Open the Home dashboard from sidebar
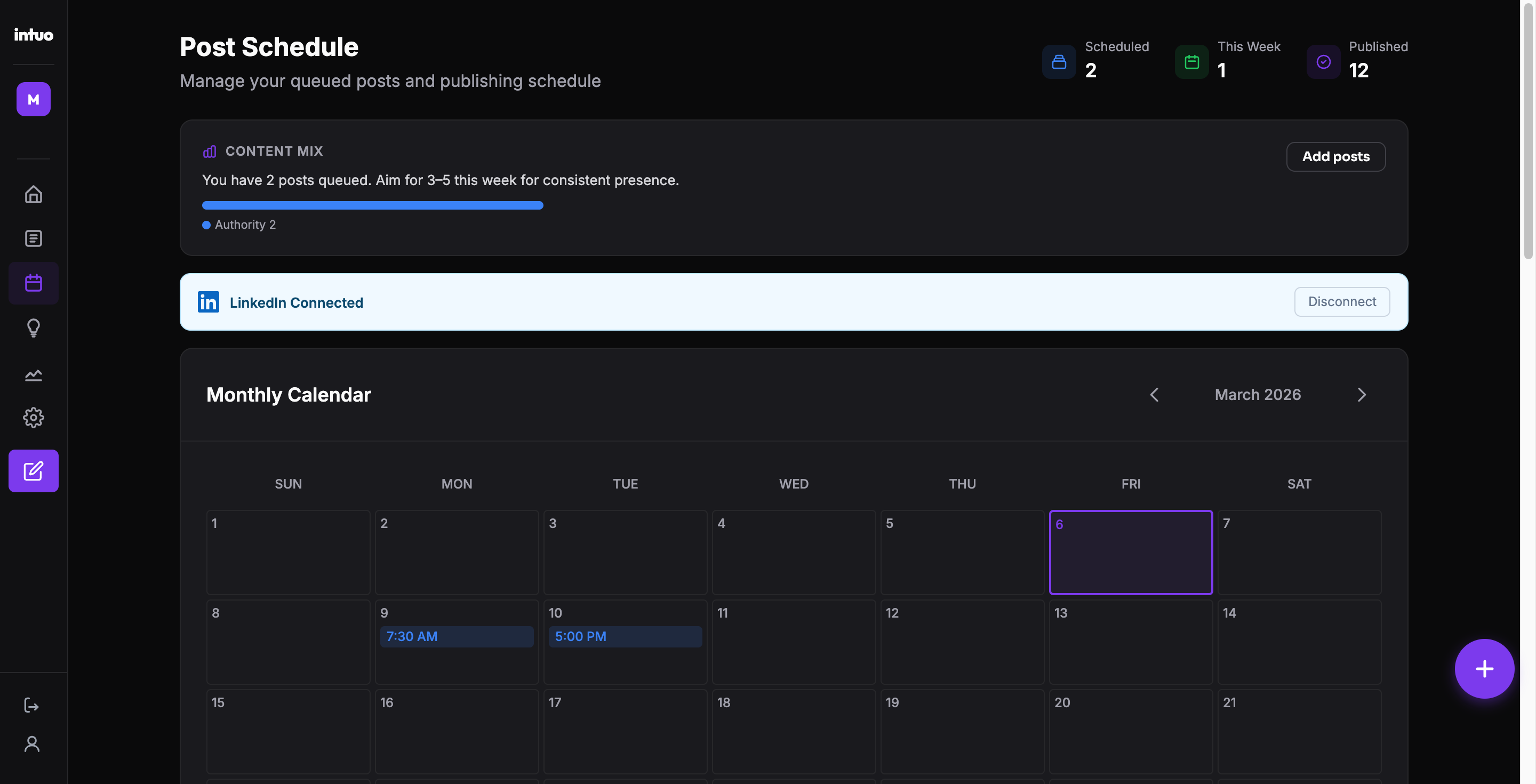The height and width of the screenshot is (784, 1536). pyautogui.click(x=34, y=194)
